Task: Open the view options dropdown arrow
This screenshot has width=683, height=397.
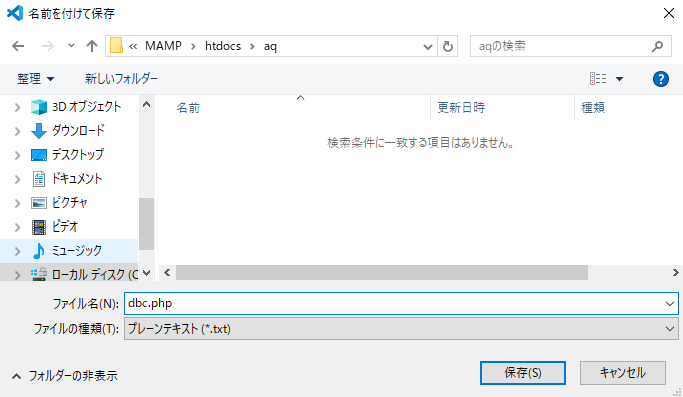Action: pyautogui.click(x=619, y=79)
